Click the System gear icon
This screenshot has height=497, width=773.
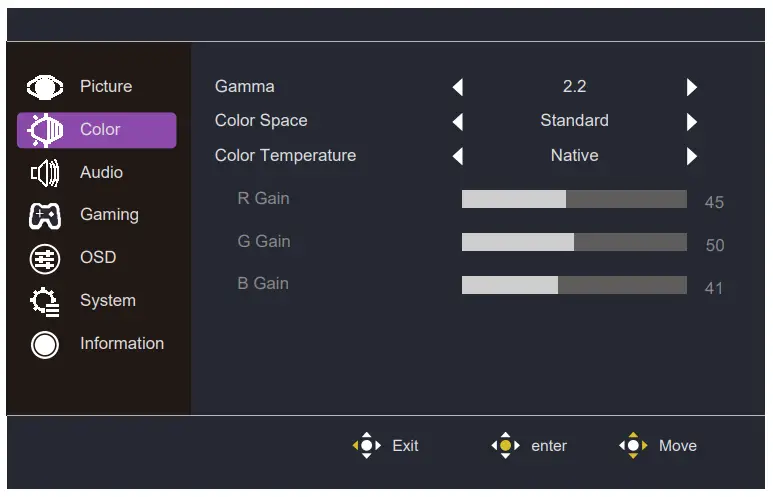coord(45,302)
